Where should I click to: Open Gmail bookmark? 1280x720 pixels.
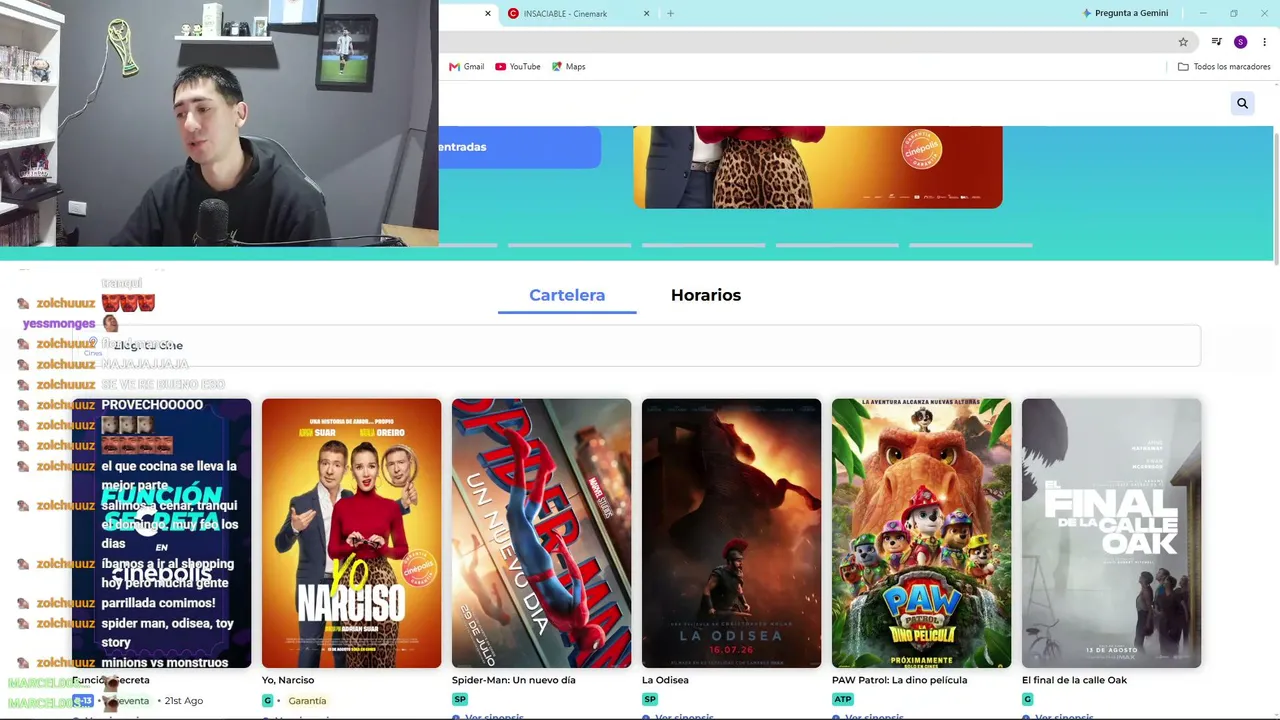tap(467, 67)
